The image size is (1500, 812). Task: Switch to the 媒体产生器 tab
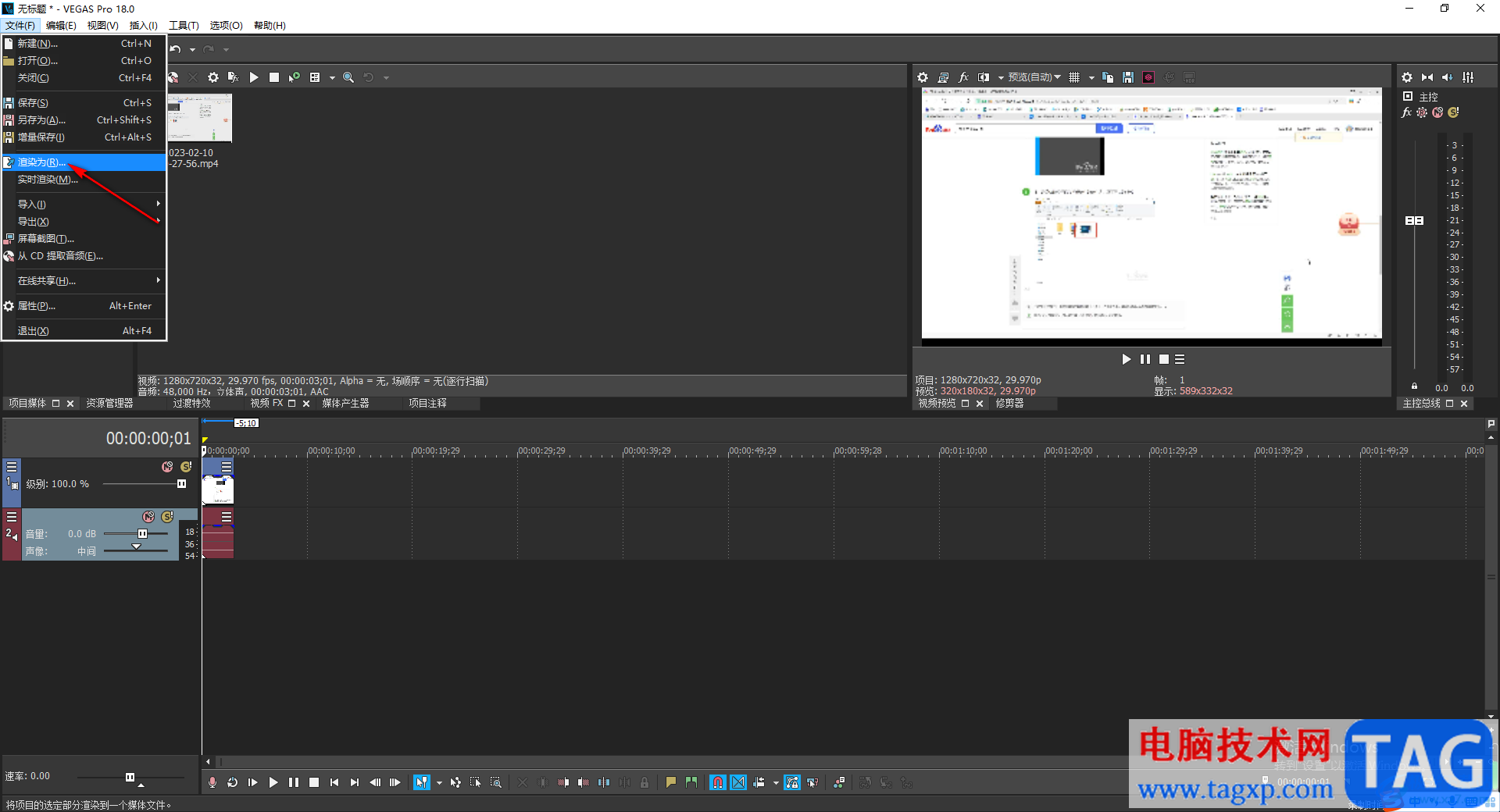pos(345,404)
